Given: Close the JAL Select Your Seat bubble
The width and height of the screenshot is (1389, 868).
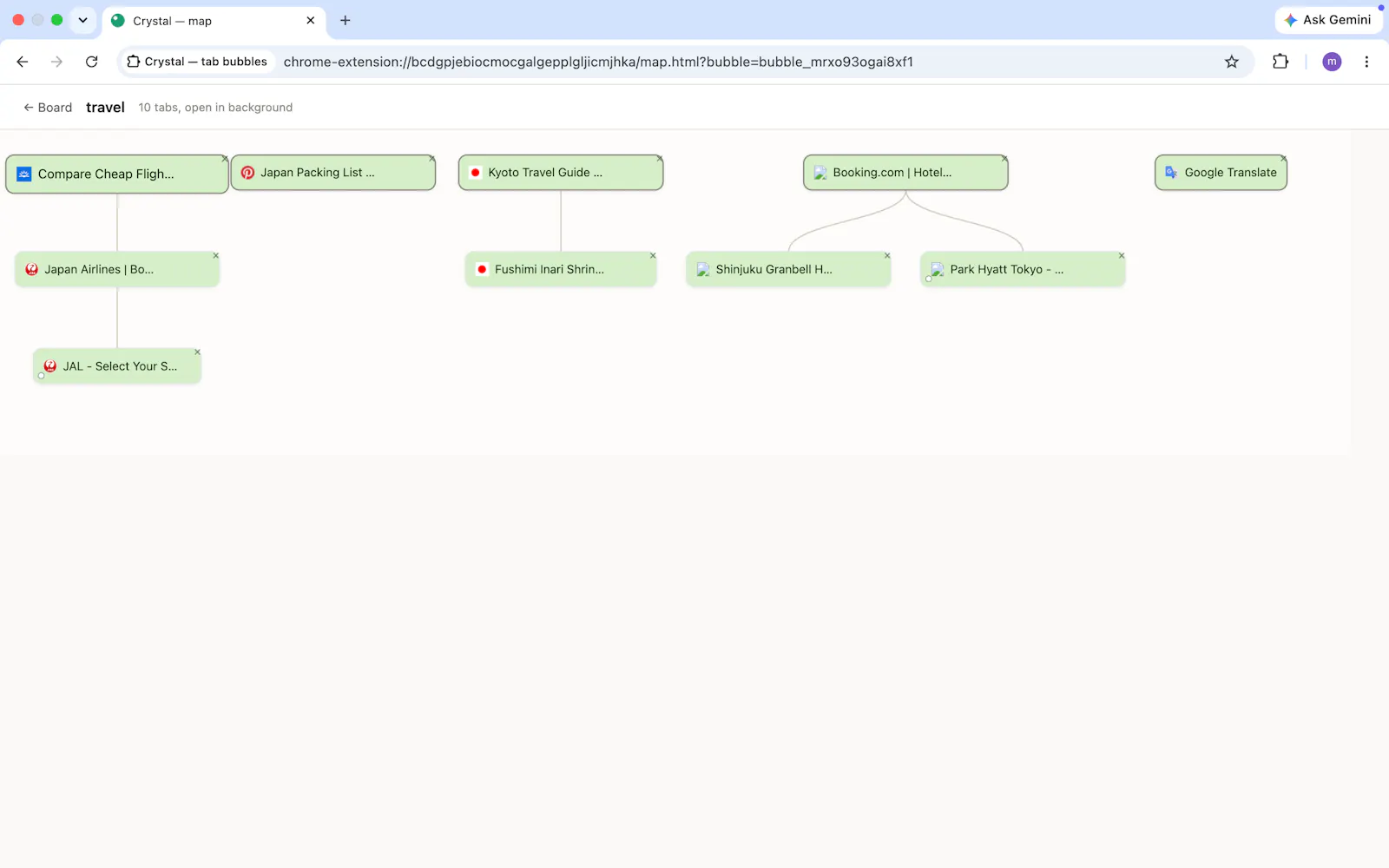Looking at the screenshot, I should point(198,352).
